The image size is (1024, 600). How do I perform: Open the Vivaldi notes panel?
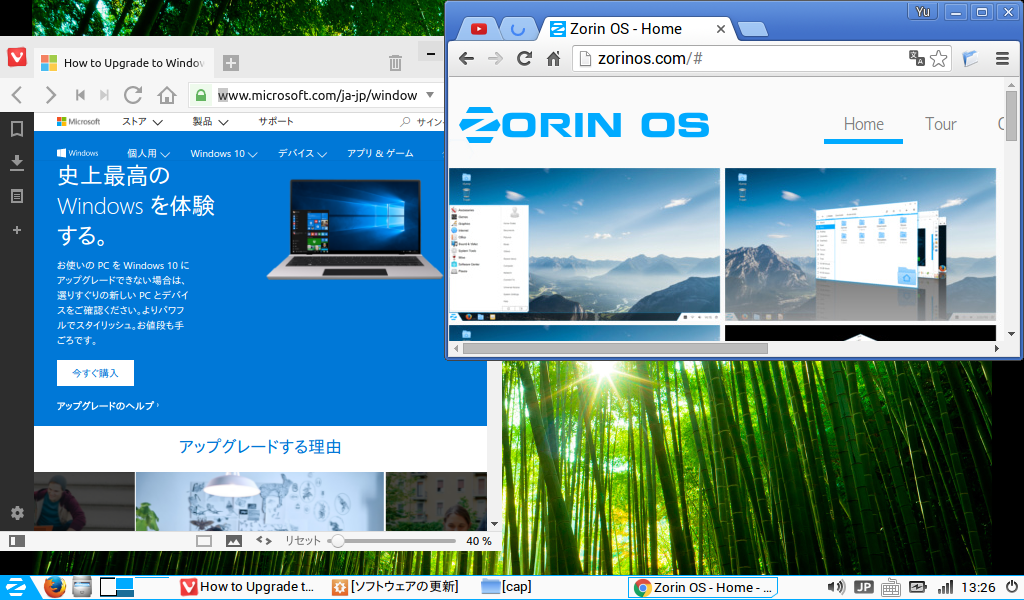coord(17,197)
